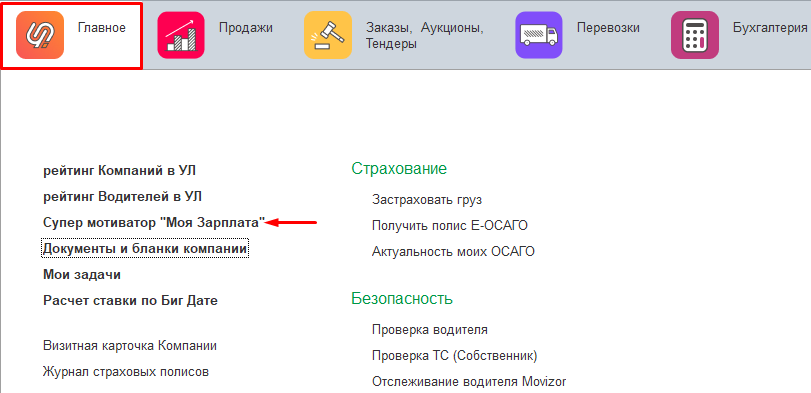
Task: Click the purple Перевозки truck icon
Action: [539, 35]
